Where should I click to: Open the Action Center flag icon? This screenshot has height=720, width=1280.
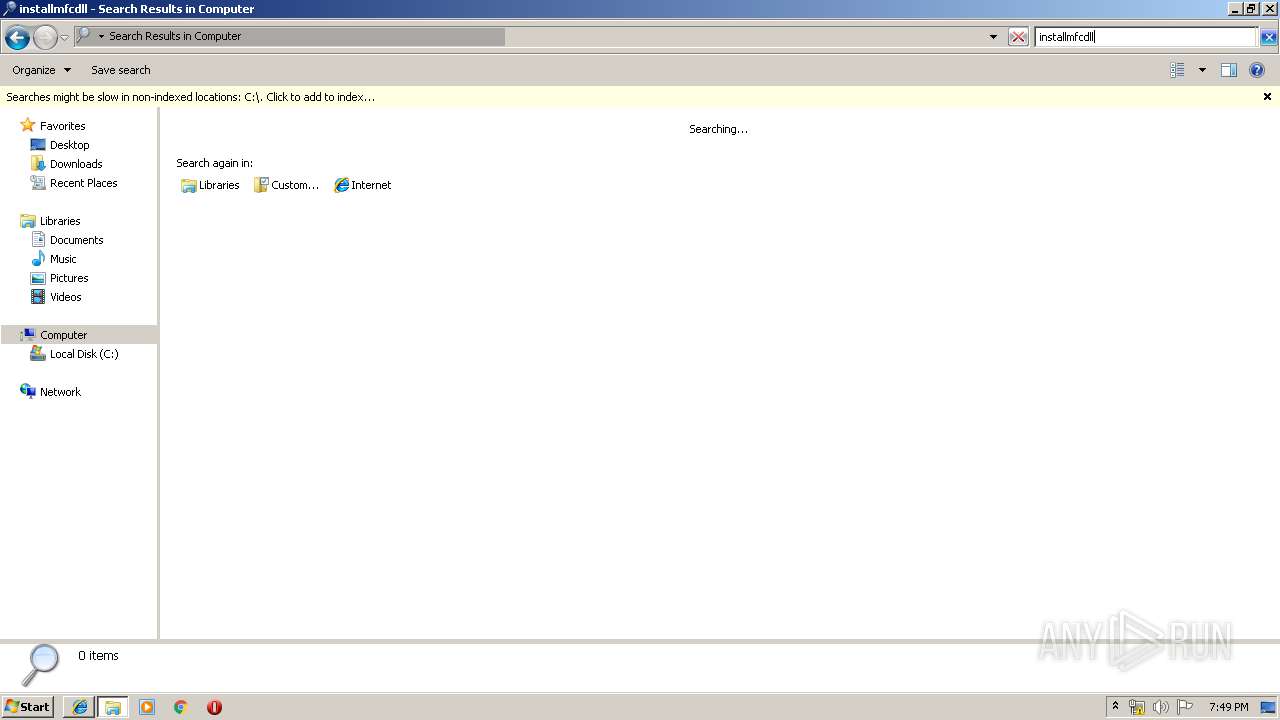(1185, 707)
